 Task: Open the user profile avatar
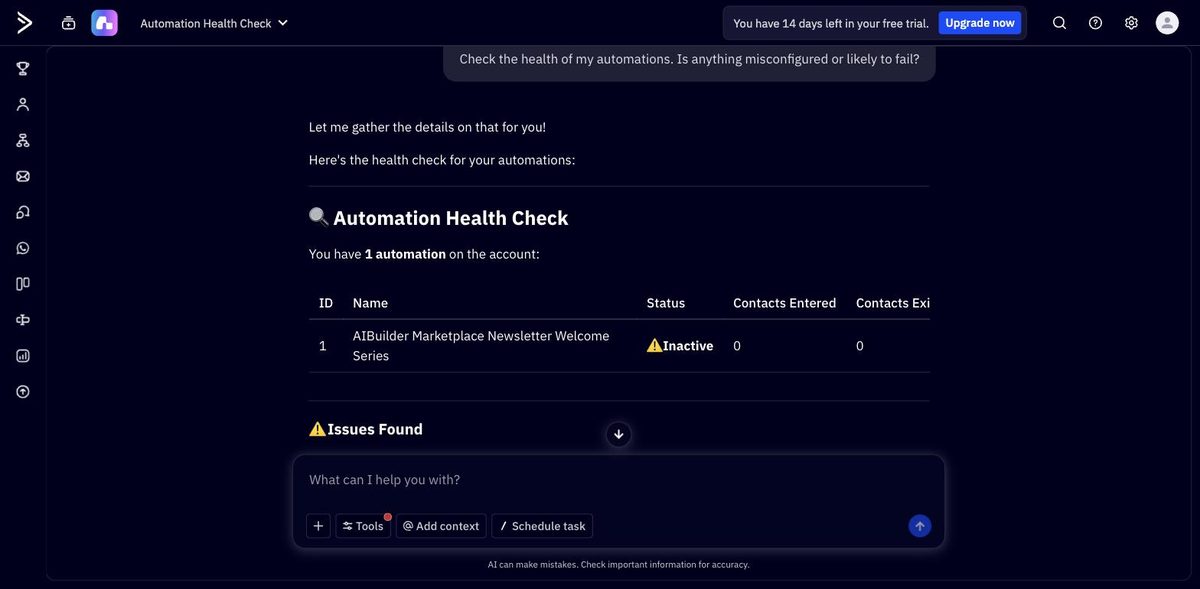[1167, 23]
